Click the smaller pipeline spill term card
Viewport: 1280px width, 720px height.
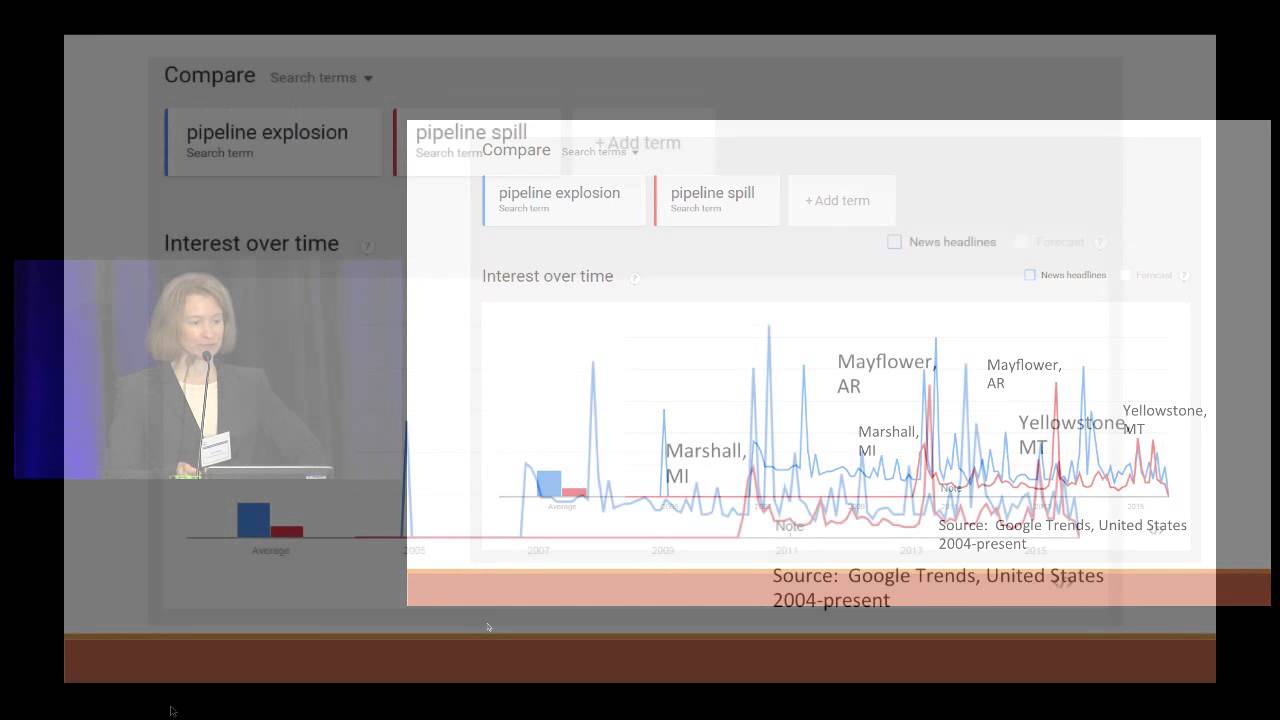717,200
